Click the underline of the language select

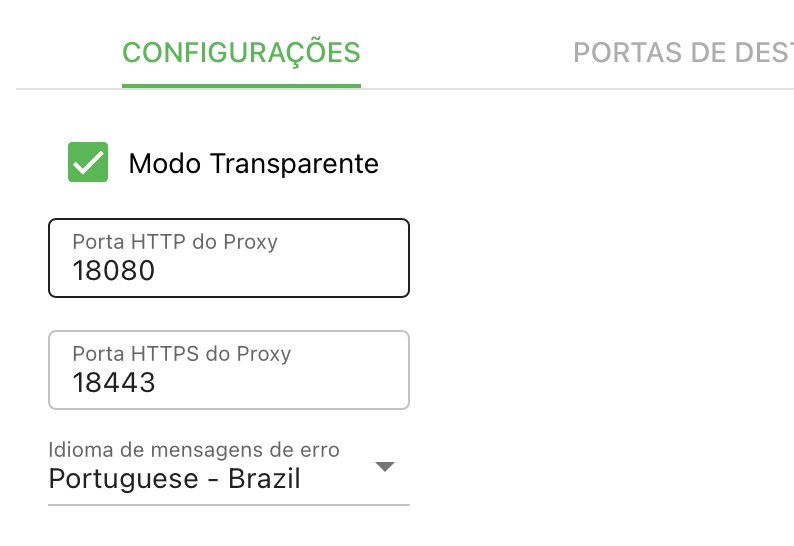tap(228, 504)
